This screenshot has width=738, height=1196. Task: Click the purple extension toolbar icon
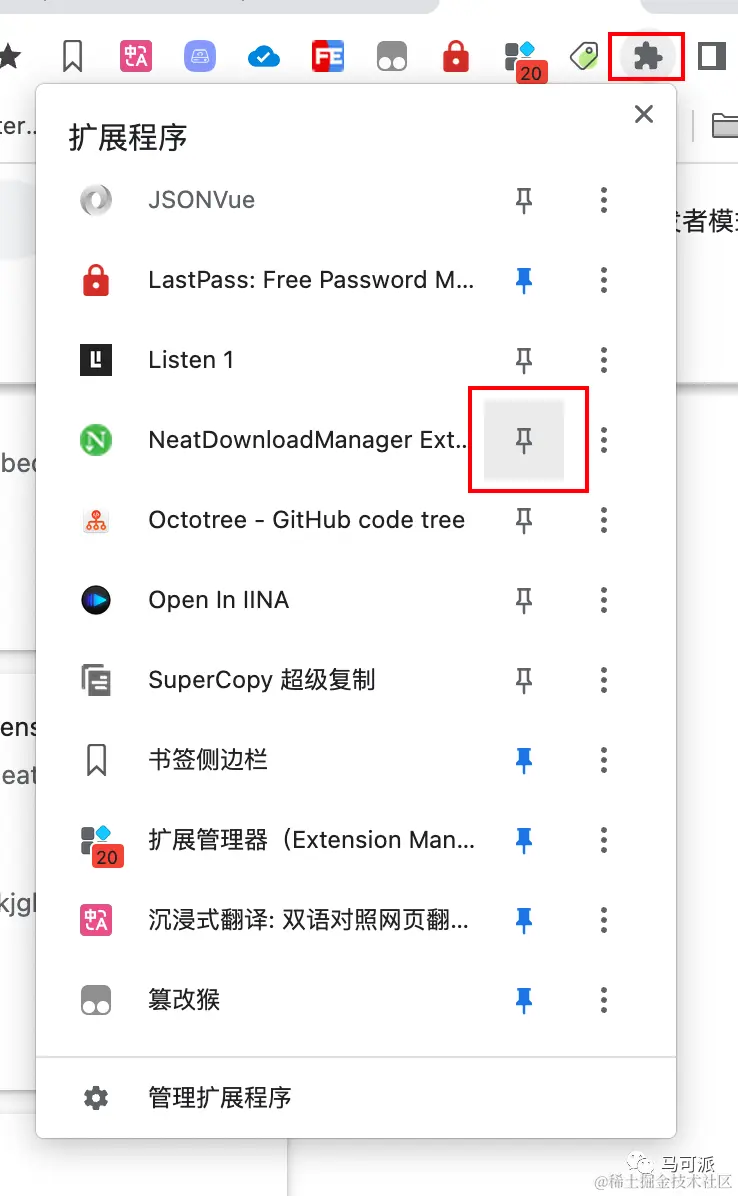pyautogui.click(x=200, y=56)
